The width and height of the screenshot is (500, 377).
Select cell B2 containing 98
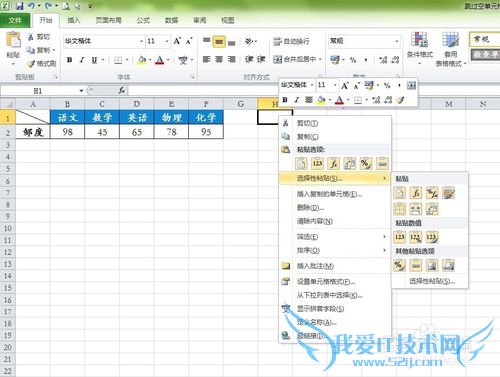(67, 132)
